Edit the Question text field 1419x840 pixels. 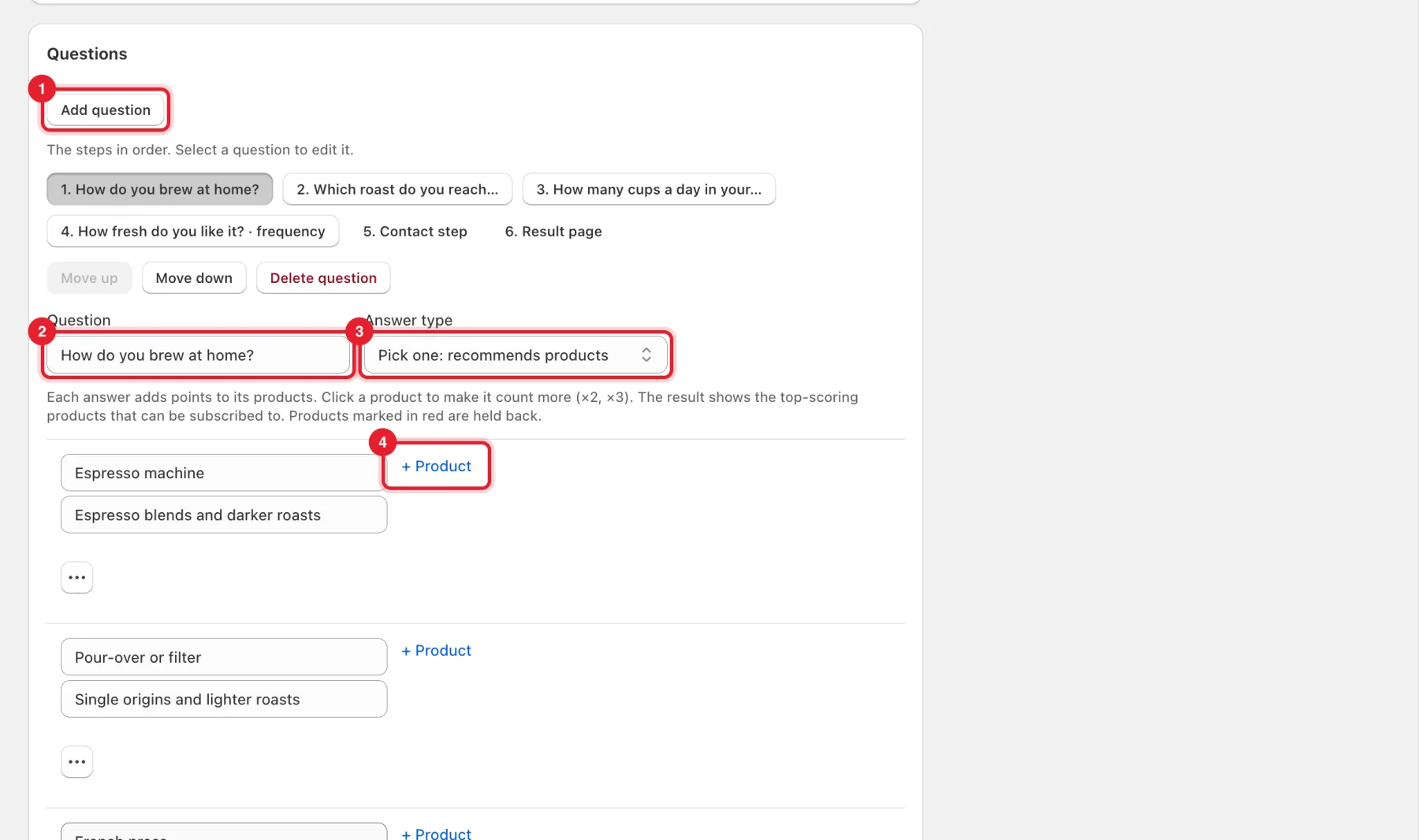(199, 355)
